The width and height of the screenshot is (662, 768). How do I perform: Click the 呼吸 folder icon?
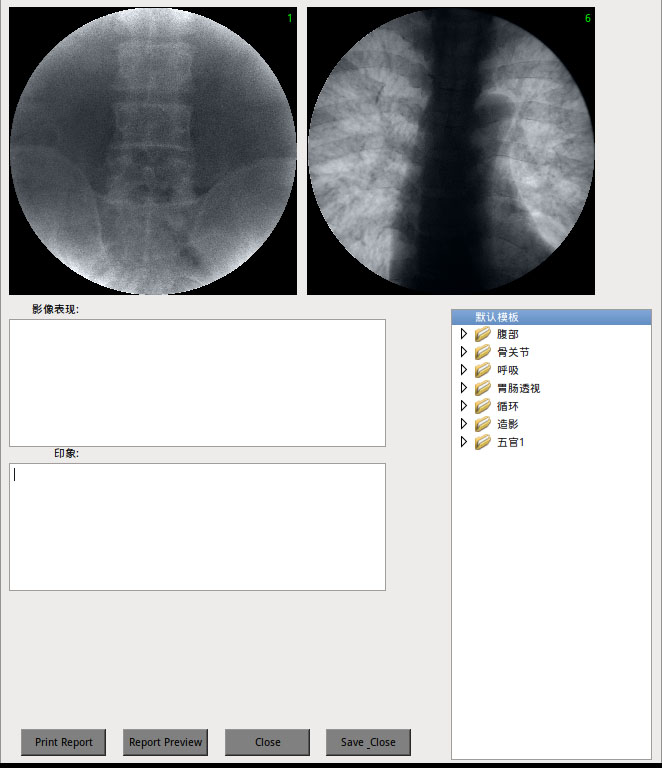(x=482, y=370)
